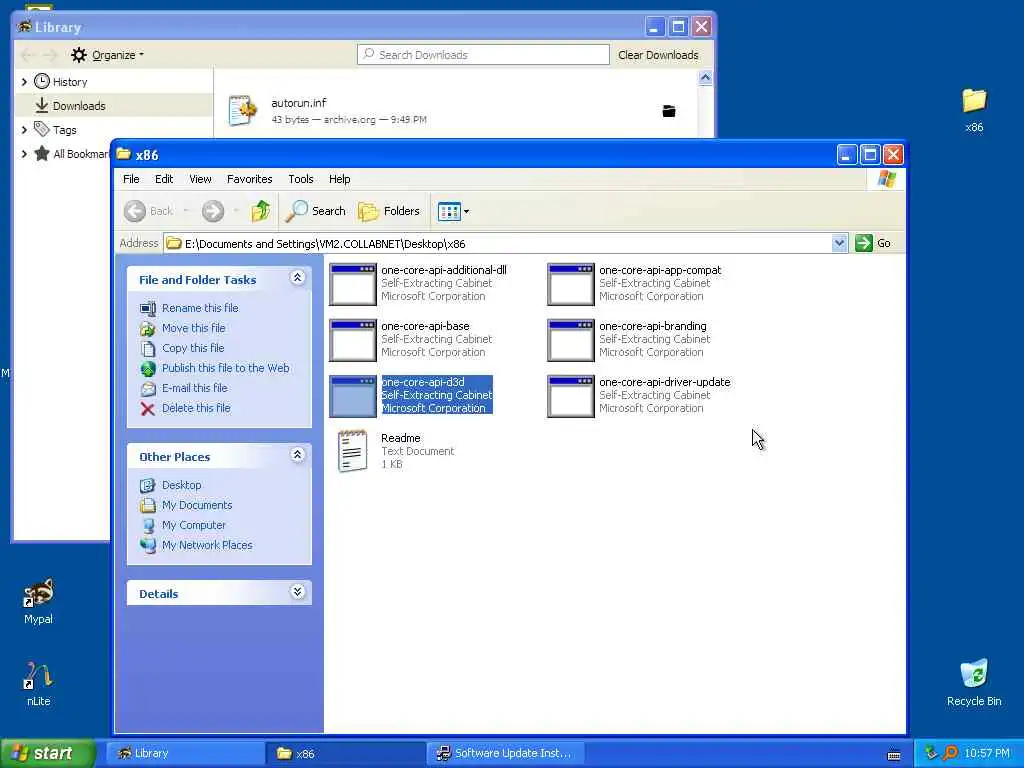
Task: Click the keyboard icon in taskbar
Action: pyautogui.click(x=894, y=755)
